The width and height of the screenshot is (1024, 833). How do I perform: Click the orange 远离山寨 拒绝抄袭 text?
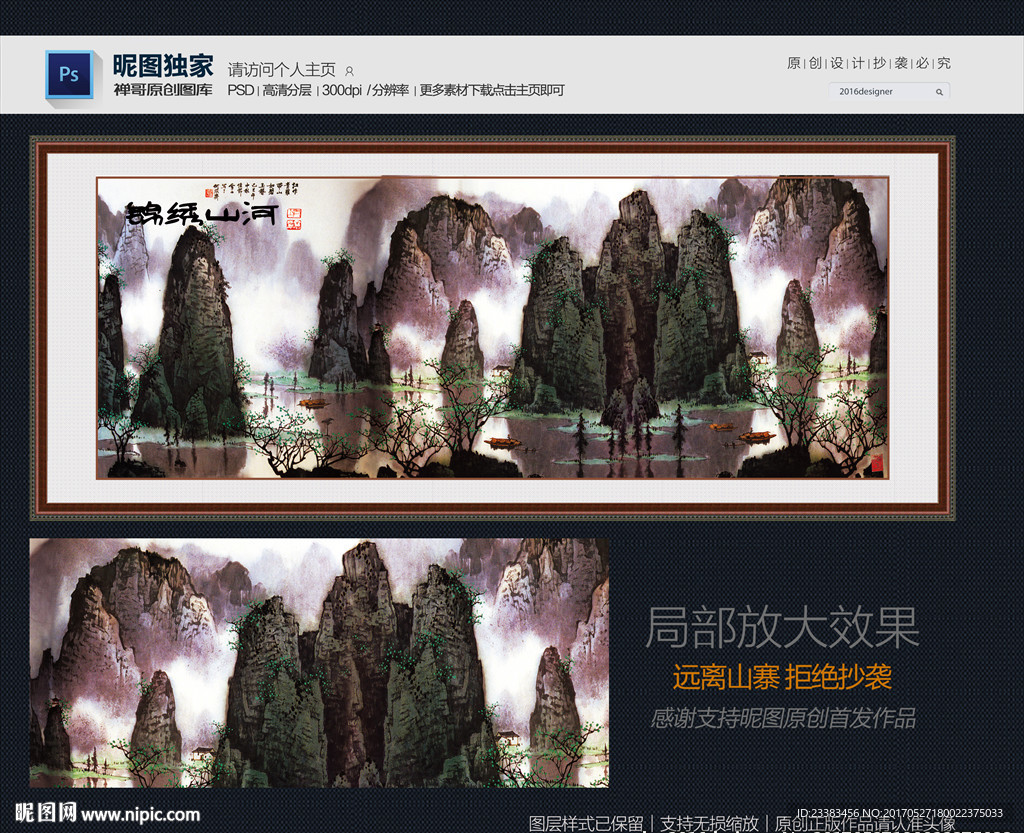[x=782, y=677]
